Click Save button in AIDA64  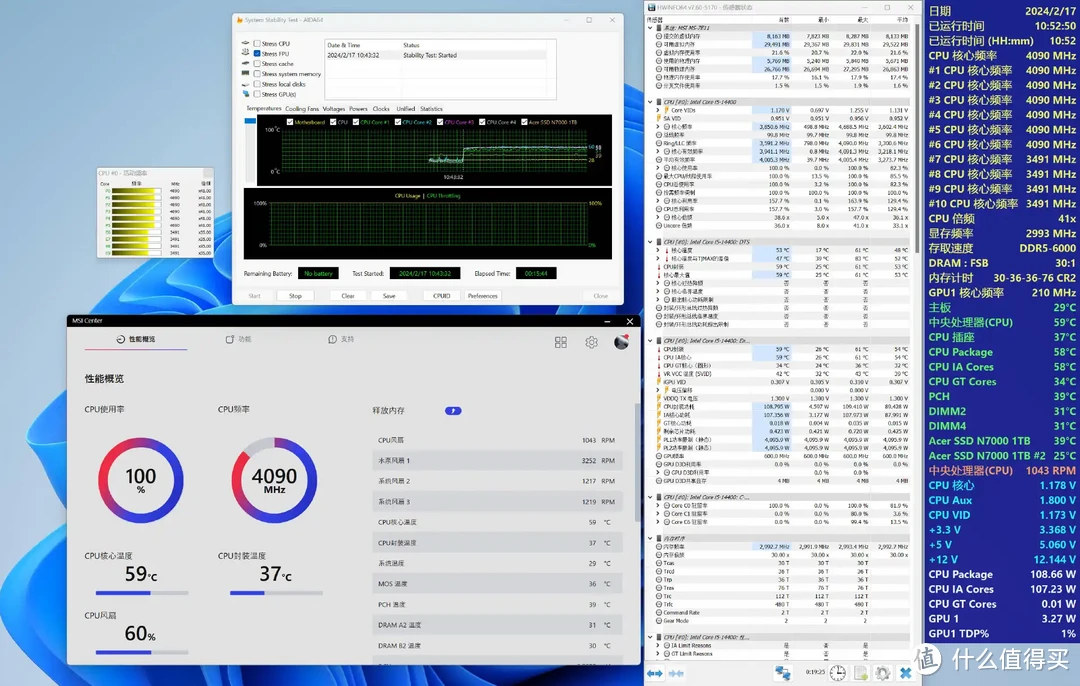(x=389, y=295)
